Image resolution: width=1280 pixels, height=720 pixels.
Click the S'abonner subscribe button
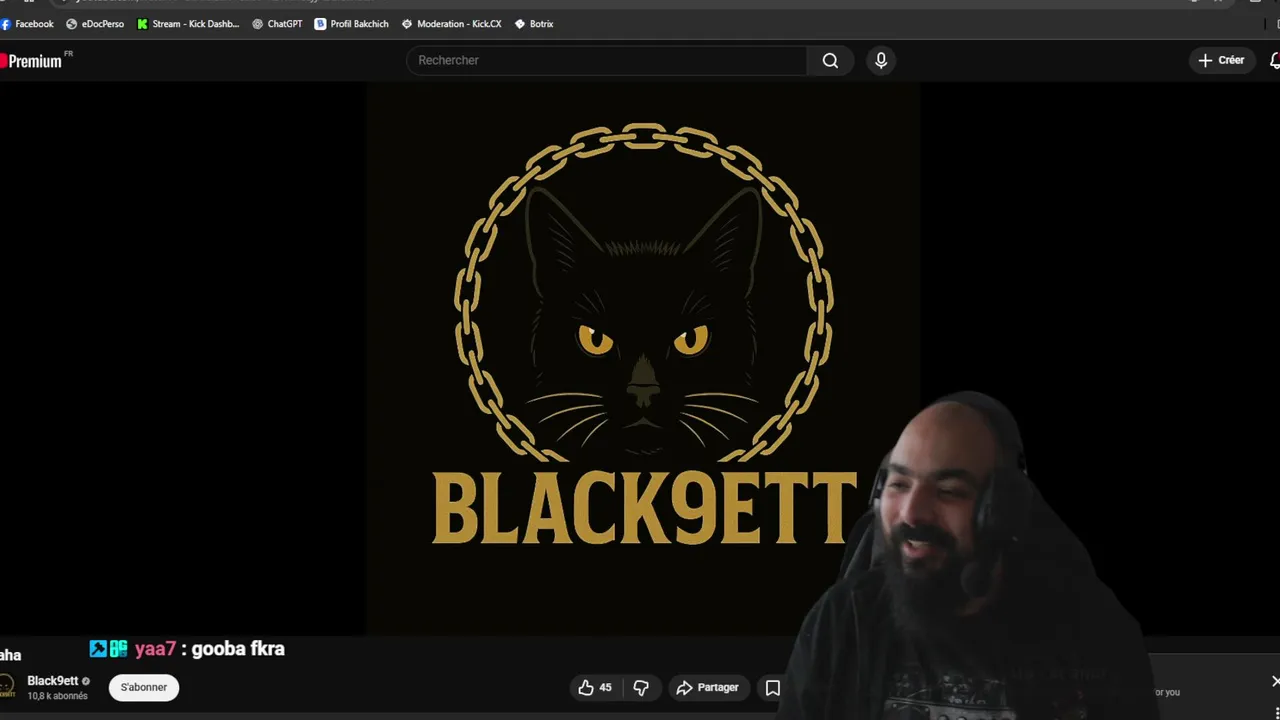144,687
